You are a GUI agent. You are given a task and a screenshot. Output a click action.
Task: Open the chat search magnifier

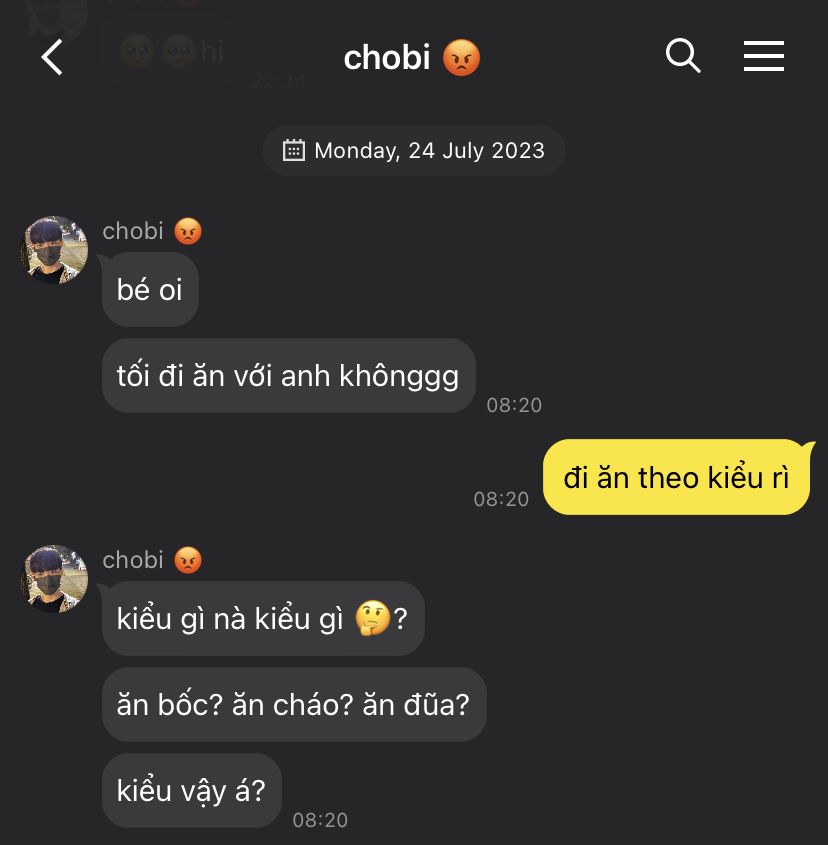pos(682,55)
